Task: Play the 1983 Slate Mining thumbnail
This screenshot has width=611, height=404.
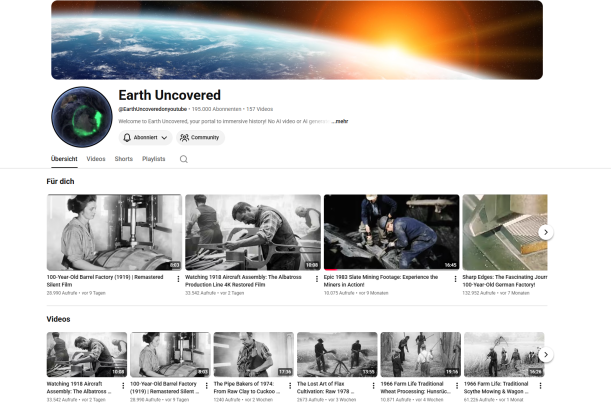Action: (392, 232)
